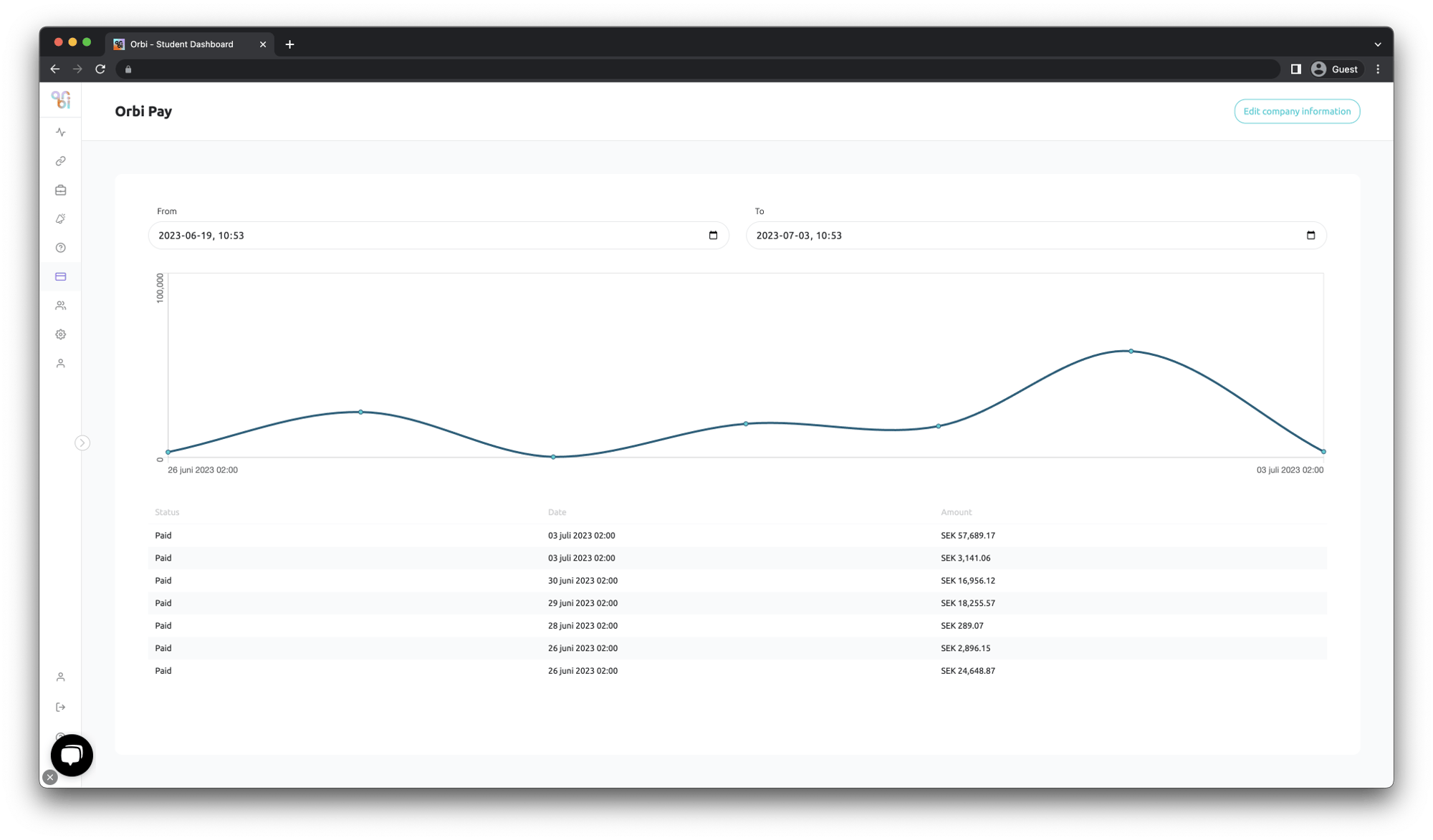
Task: Click the logout icon in sidebar
Action: pos(61,707)
